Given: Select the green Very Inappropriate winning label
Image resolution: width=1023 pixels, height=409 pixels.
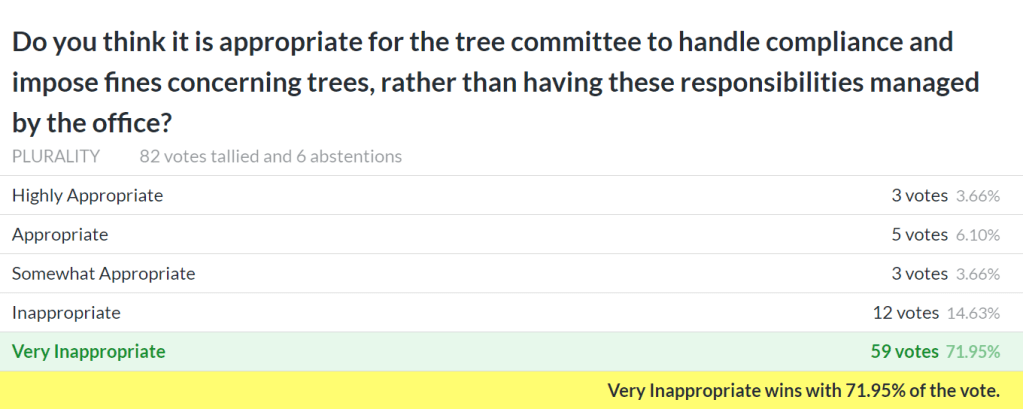Looking at the screenshot, I should (x=89, y=351).
